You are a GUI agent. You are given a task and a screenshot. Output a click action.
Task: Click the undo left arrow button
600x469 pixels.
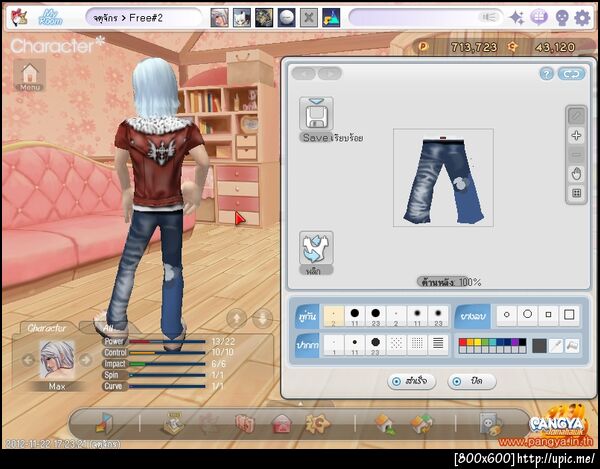tap(303, 73)
